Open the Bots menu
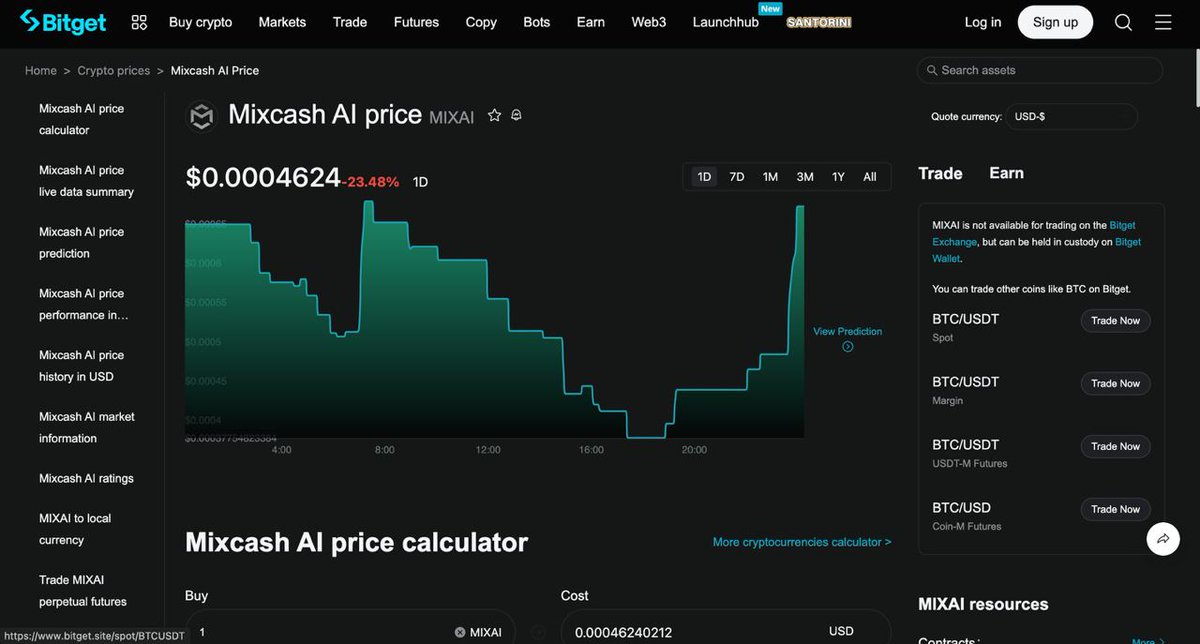Screen dimensions: 1200x644 (x=537, y=22)
